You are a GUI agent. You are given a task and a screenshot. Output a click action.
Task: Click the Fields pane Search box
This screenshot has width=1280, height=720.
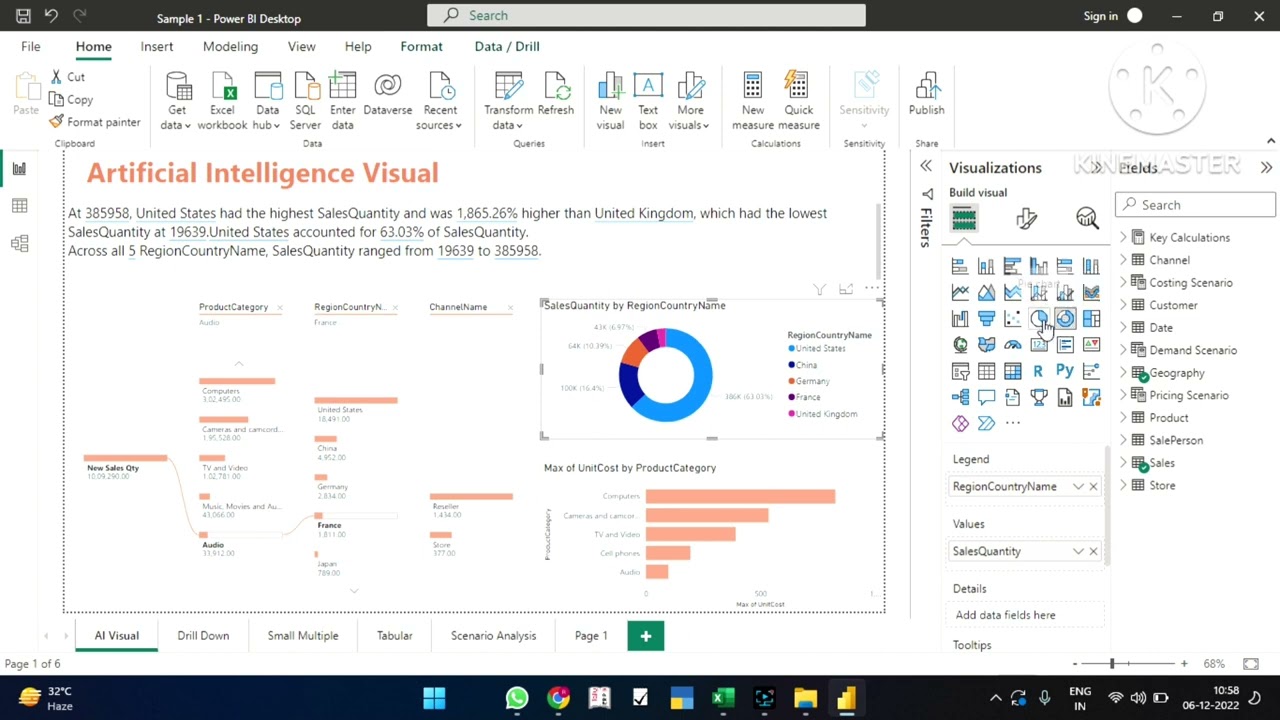pyautogui.click(x=1196, y=205)
